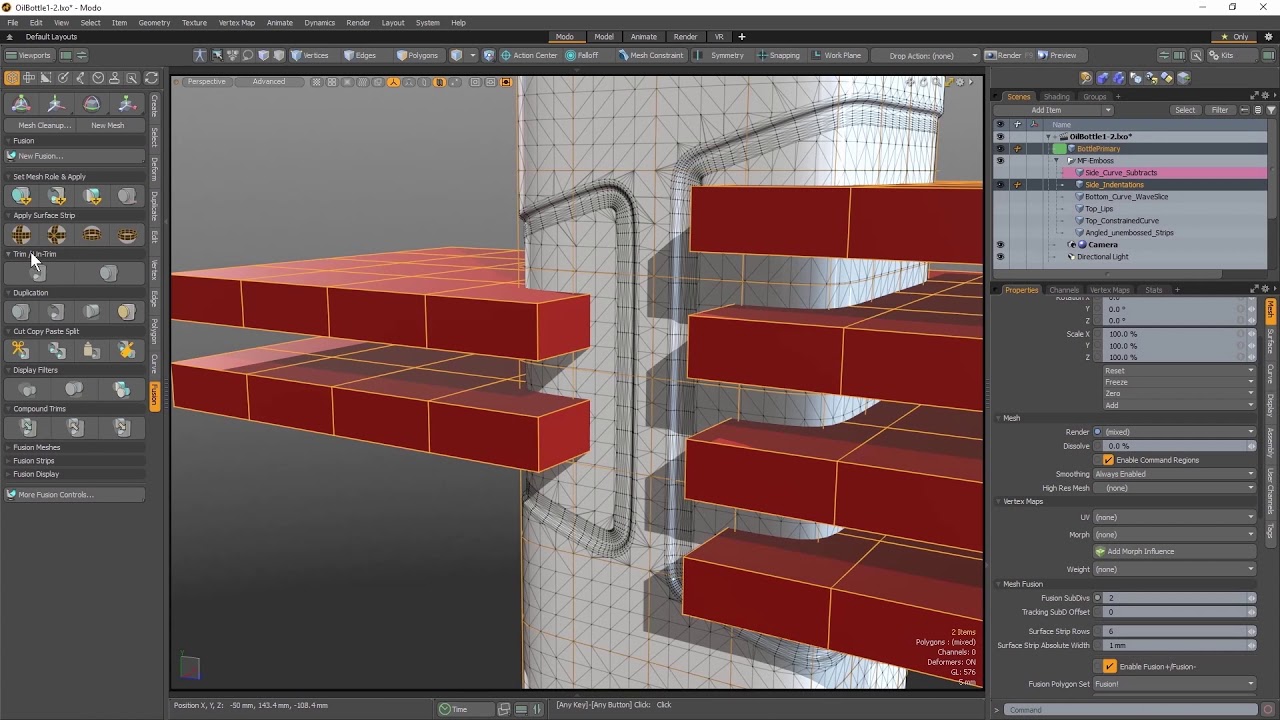Click first Apply Surface Strip icon
The height and width of the screenshot is (720, 1280).
coord(21,235)
